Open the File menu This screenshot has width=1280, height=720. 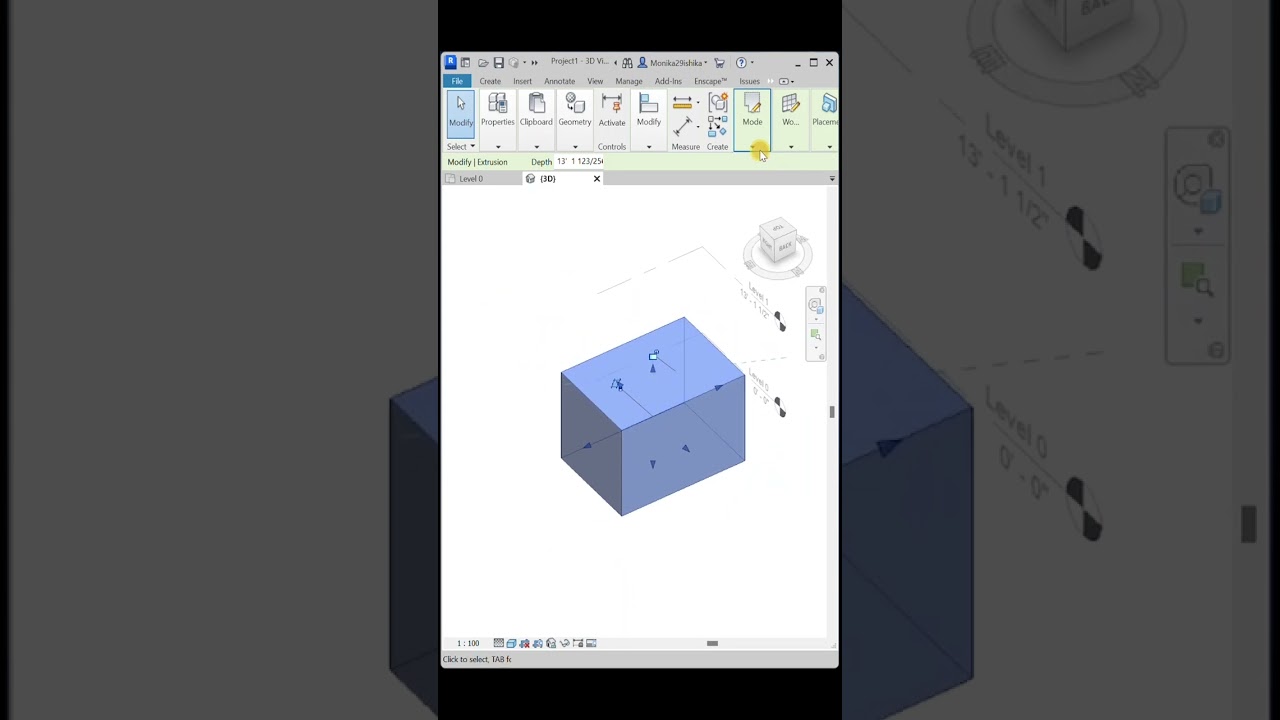point(457,81)
